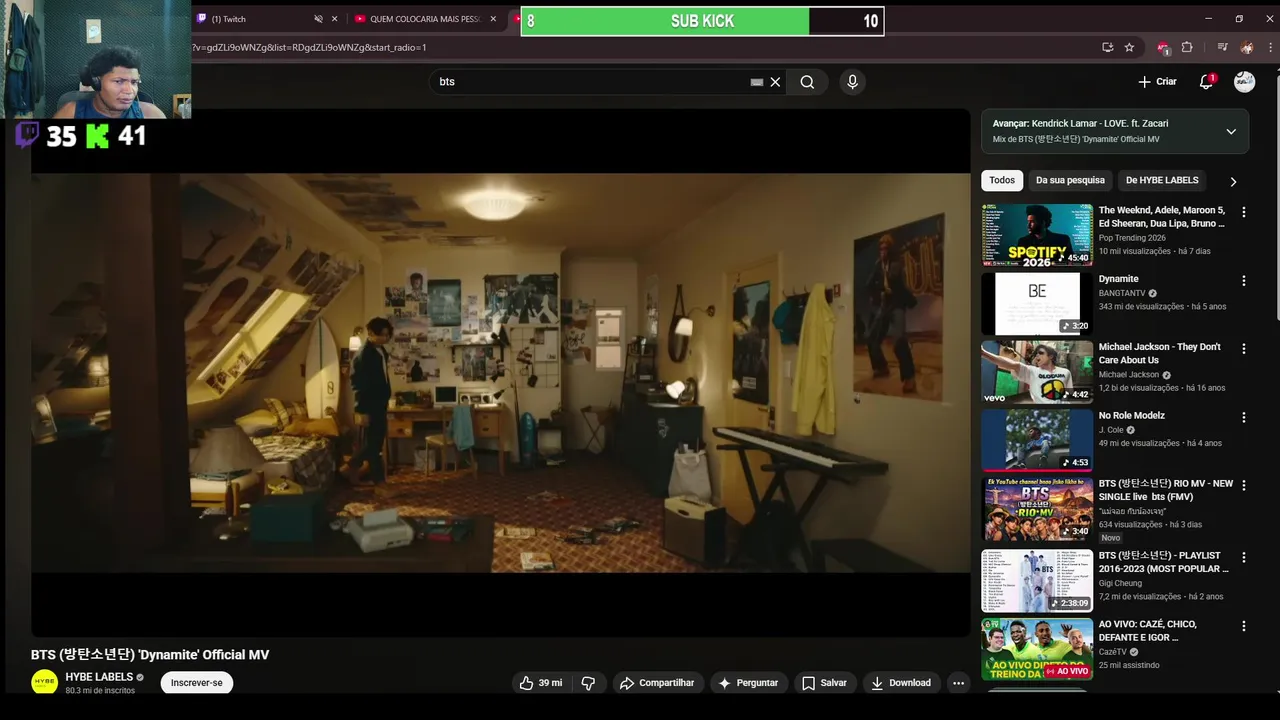Open the on-screen keyboard icon in the search box
1280x720 pixels.
coord(757,82)
